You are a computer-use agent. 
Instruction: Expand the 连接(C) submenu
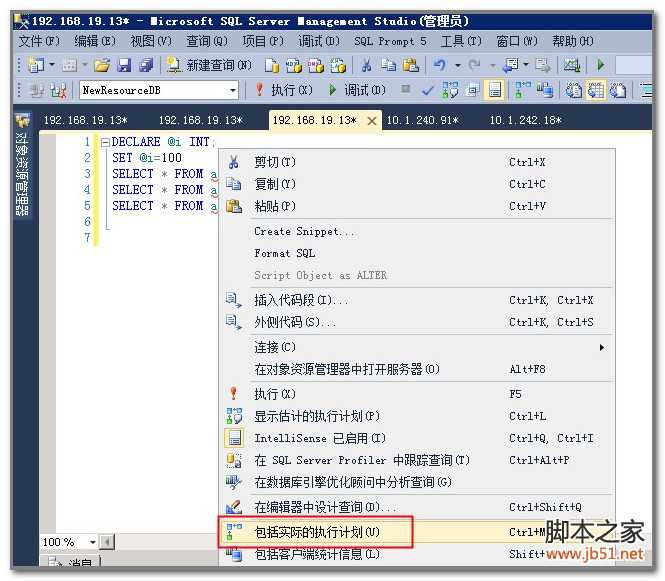pos(417,347)
